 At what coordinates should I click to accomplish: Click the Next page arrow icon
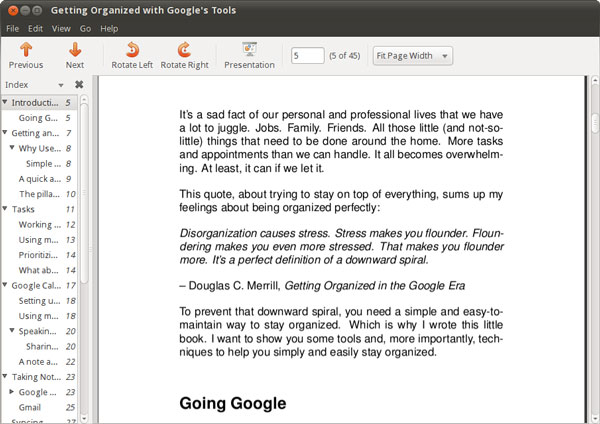click(75, 50)
